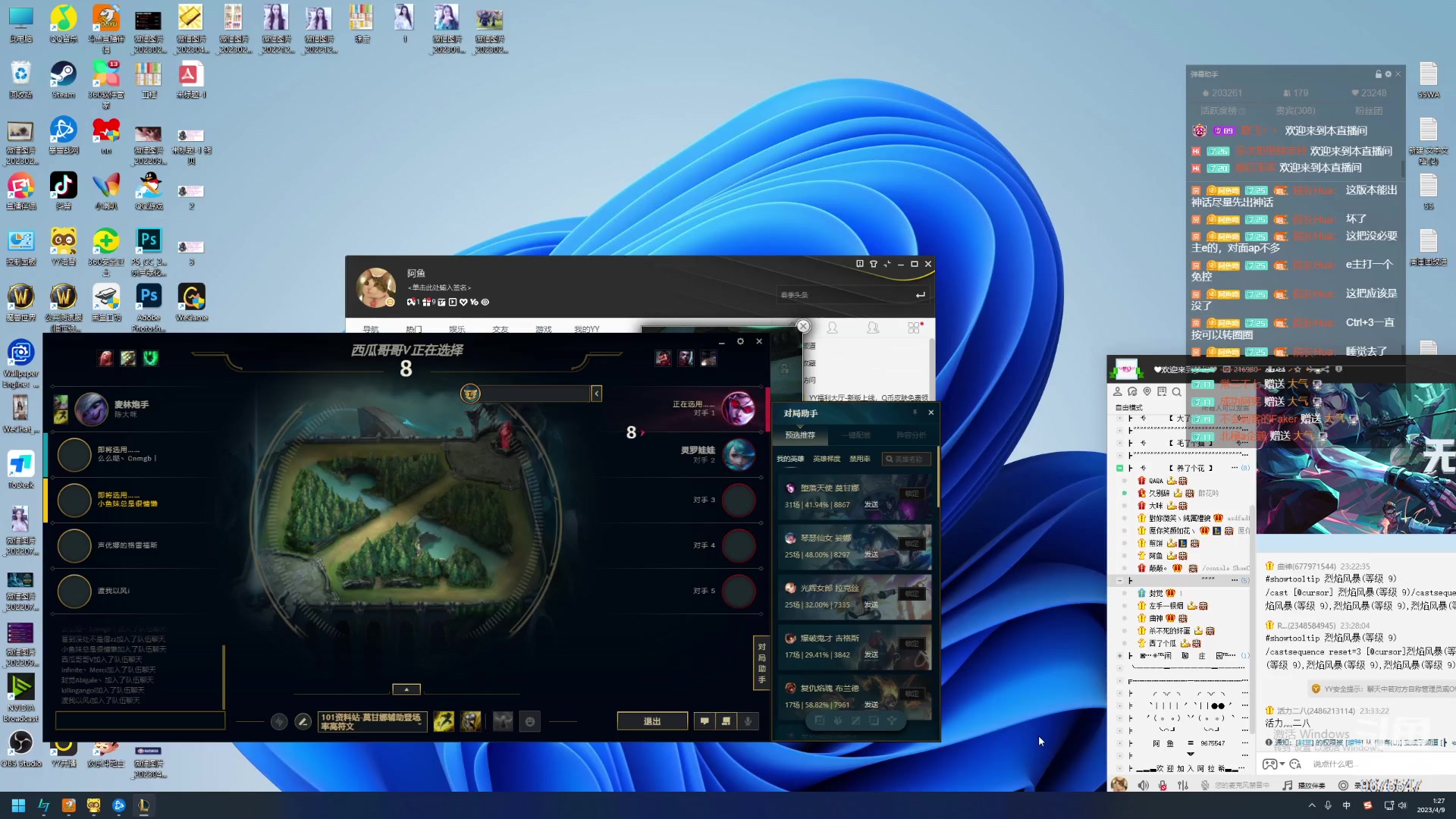Image resolution: width=1456 pixels, height=819 pixels.
Task: Click the YY chat emoji icon
Action: point(1296,764)
